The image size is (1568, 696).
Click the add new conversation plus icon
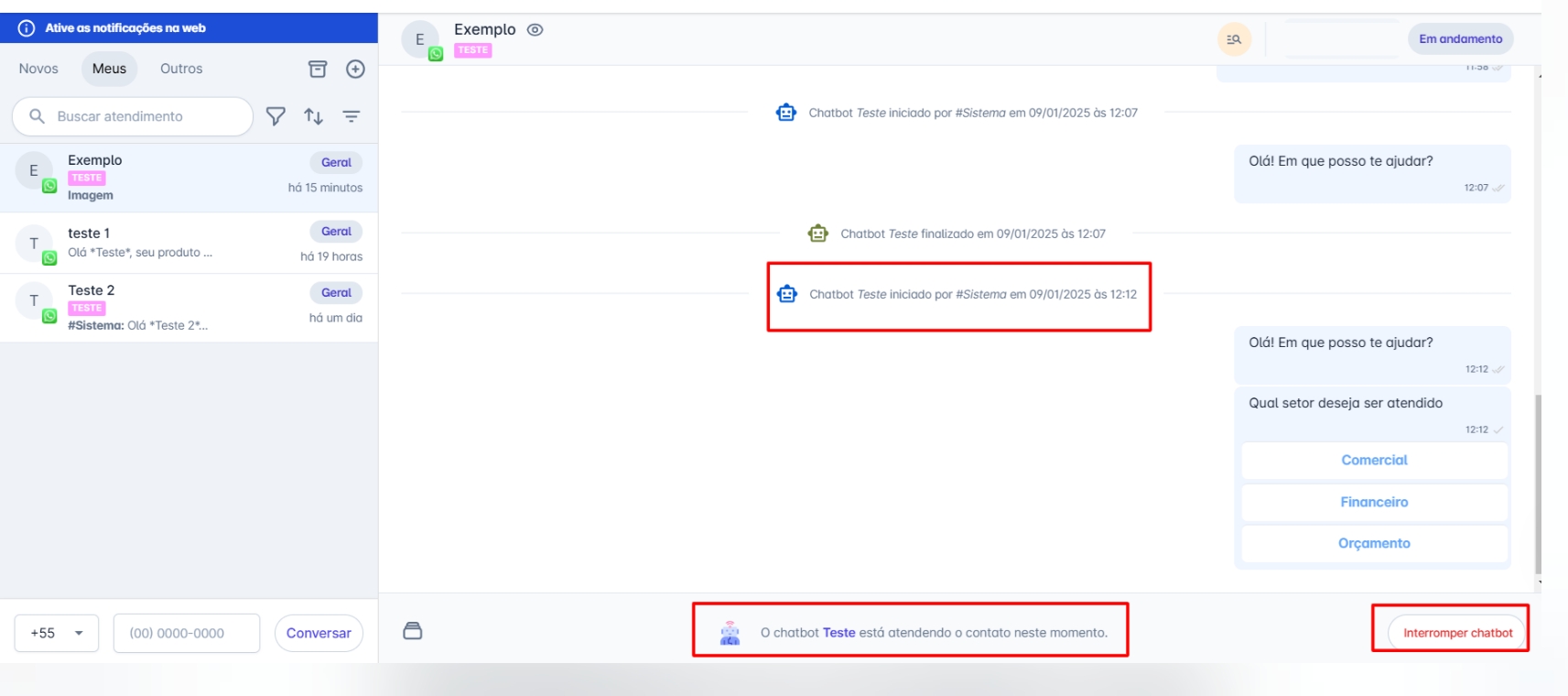click(355, 69)
